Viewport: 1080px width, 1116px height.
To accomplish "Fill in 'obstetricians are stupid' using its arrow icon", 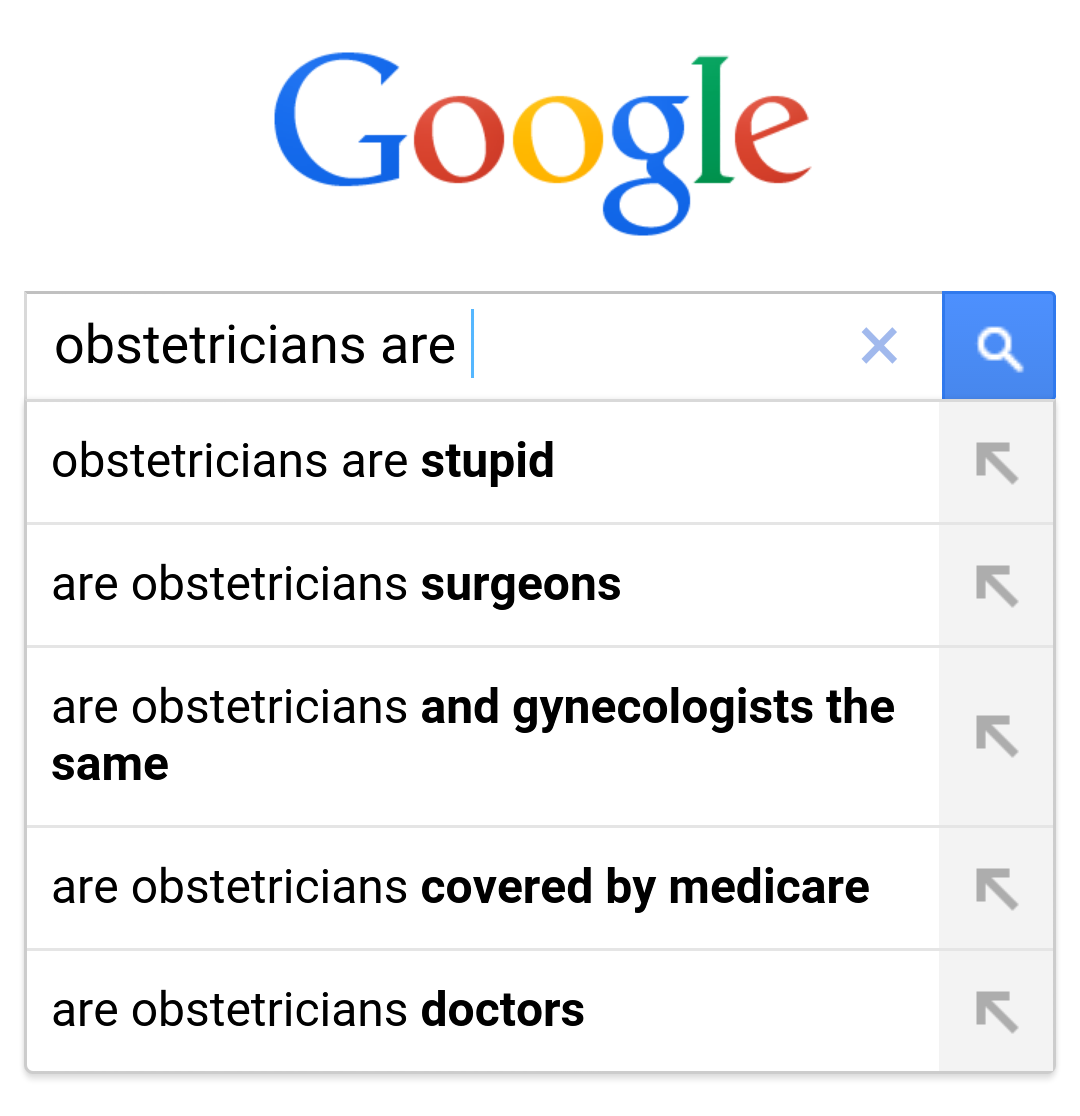I will (996, 463).
